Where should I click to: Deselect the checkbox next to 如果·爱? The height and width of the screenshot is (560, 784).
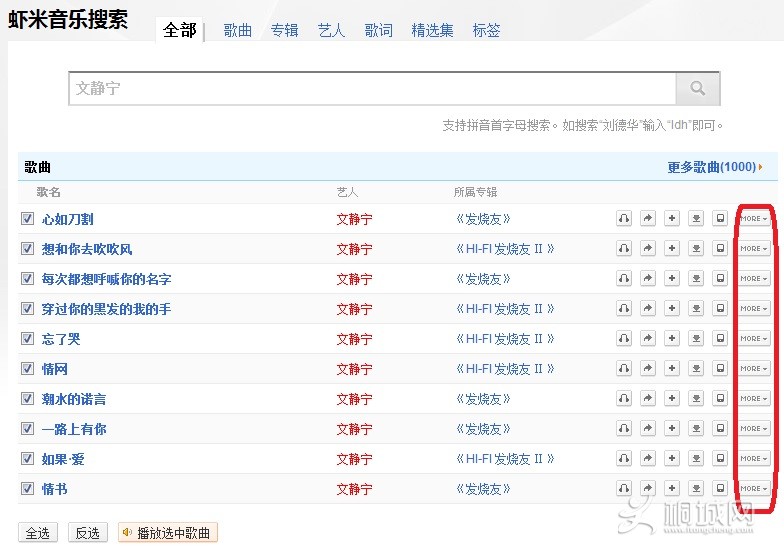(x=27, y=459)
